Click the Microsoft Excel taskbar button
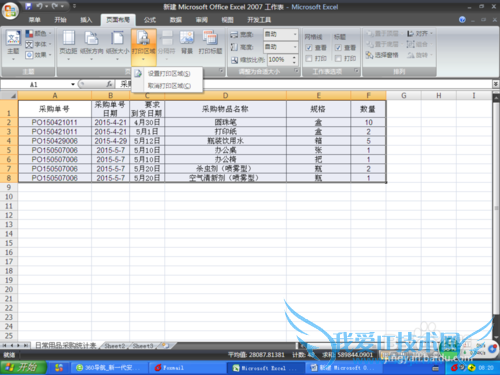Screen dimensions: 500x375 (x=265, y=368)
